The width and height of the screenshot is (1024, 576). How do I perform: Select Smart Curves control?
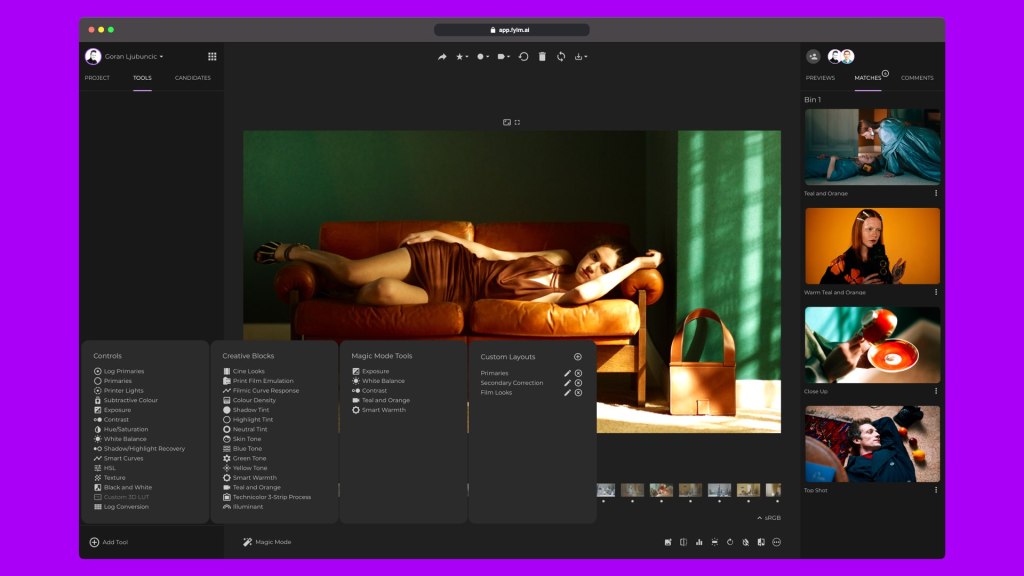pyautogui.click(x=118, y=458)
